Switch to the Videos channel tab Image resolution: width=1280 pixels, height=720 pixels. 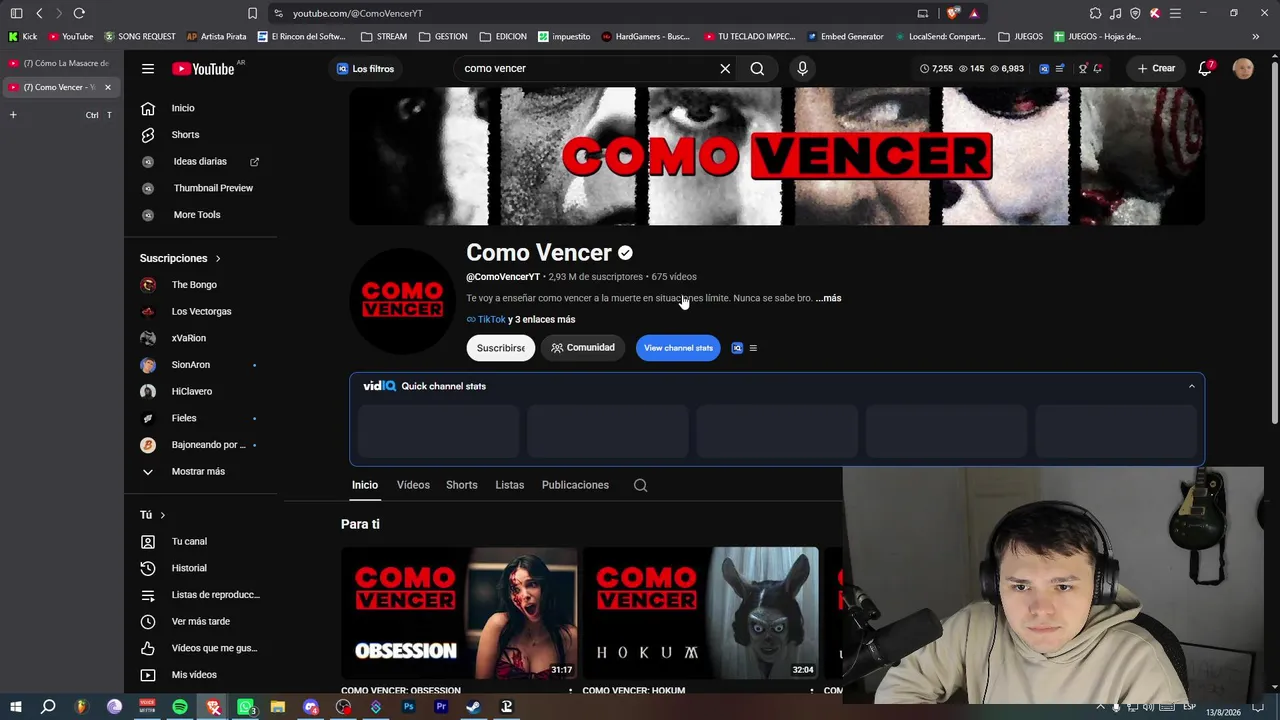413,485
